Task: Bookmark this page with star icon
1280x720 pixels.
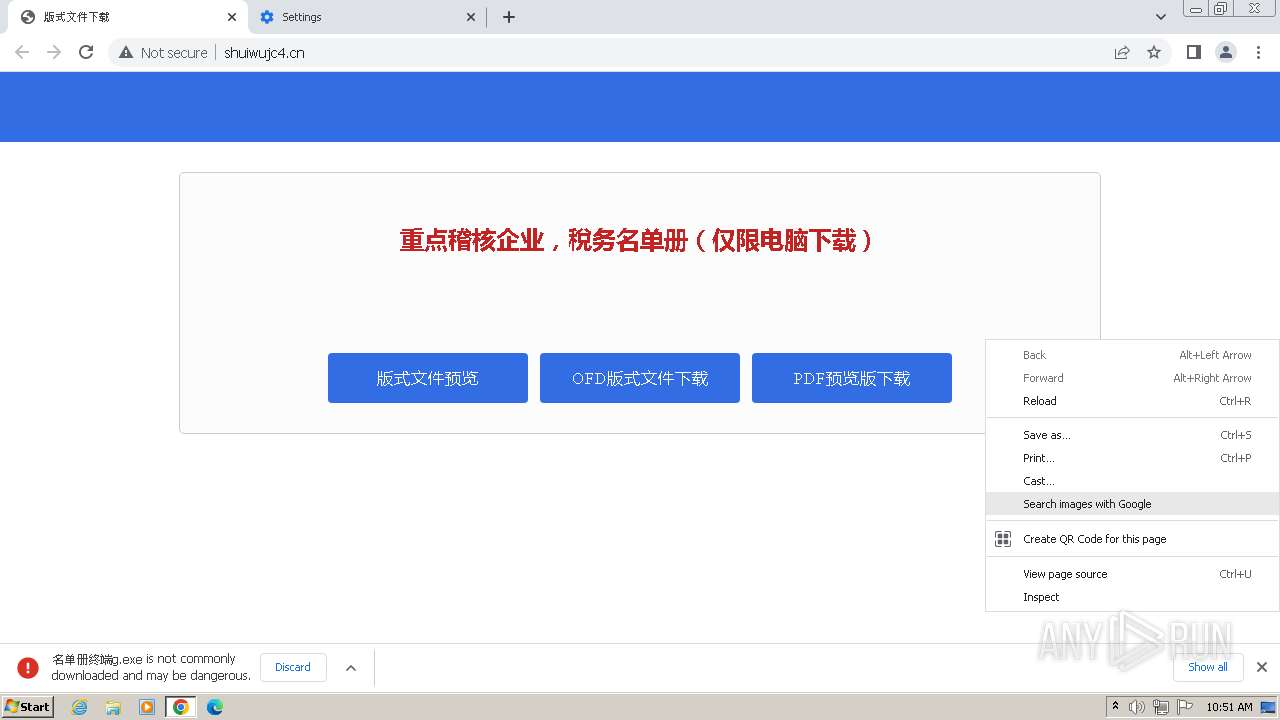Action: tap(1154, 52)
